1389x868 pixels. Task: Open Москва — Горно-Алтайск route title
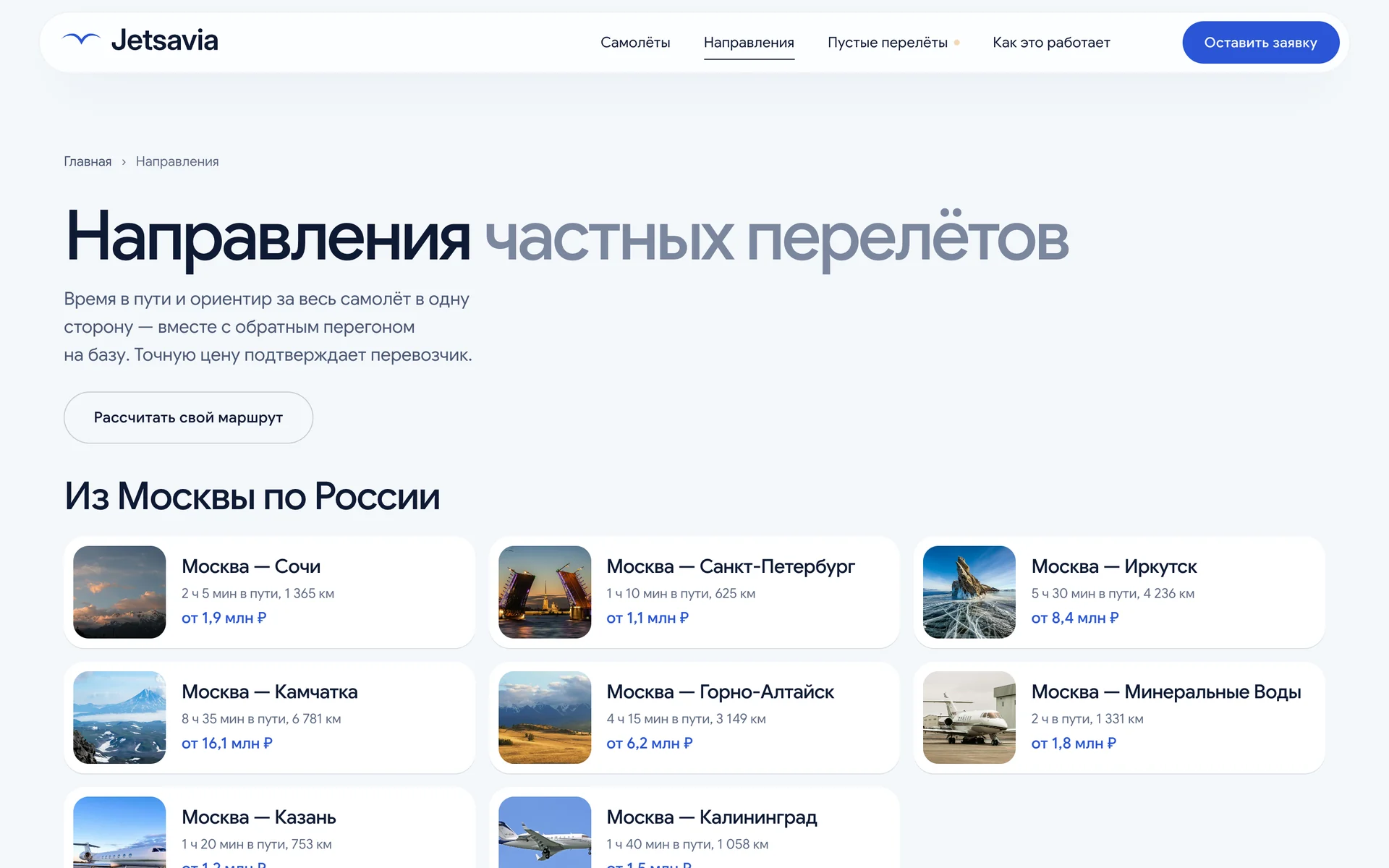(x=721, y=692)
